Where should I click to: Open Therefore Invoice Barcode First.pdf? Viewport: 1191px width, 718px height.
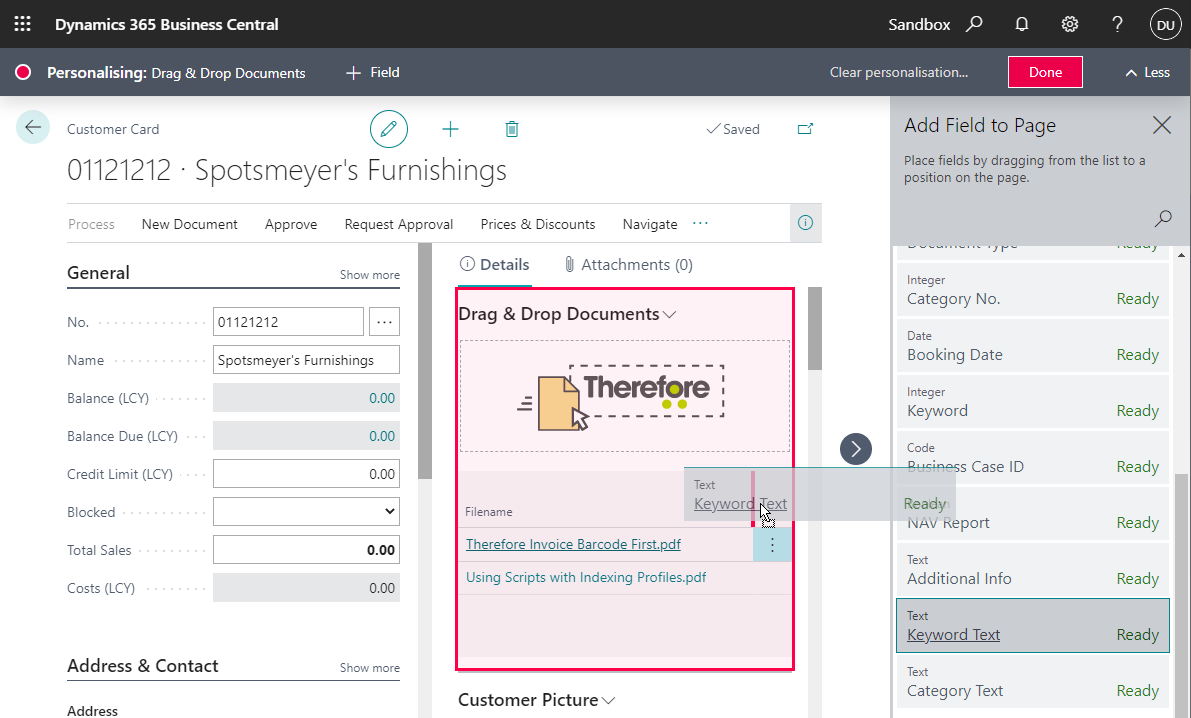click(x=573, y=545)
